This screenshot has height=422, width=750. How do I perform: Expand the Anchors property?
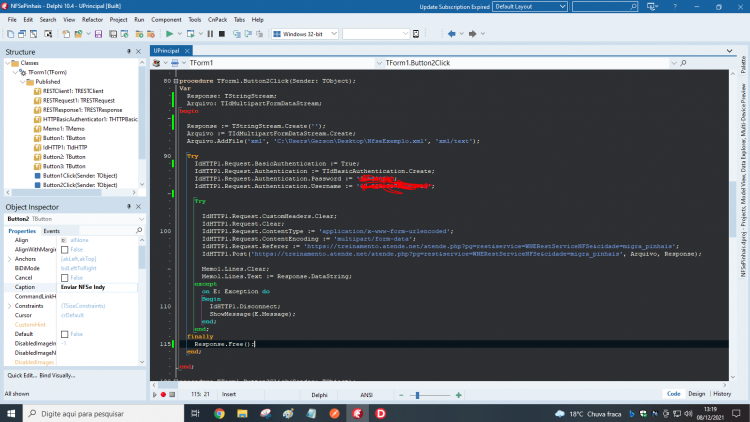coord(10,259)
